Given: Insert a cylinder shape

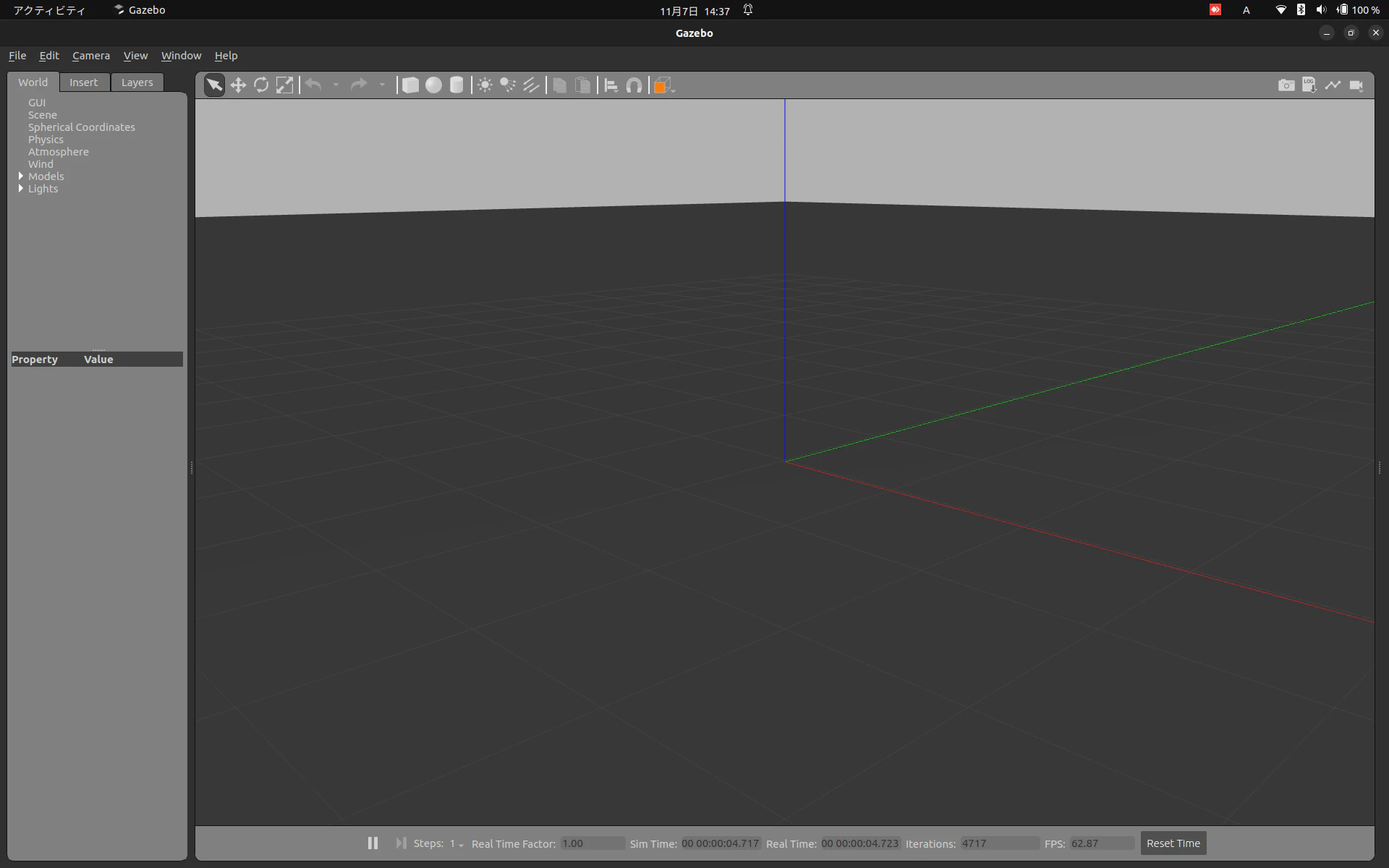Looking at the screenshot, I should coord(456,85).
